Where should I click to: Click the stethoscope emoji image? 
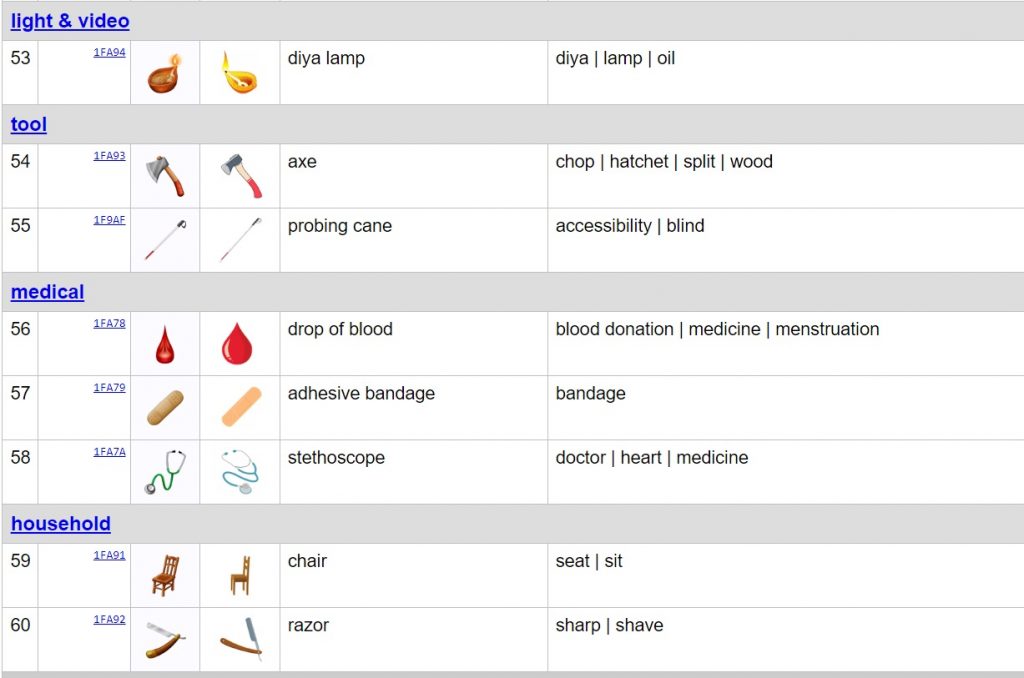tap(165, 472)
